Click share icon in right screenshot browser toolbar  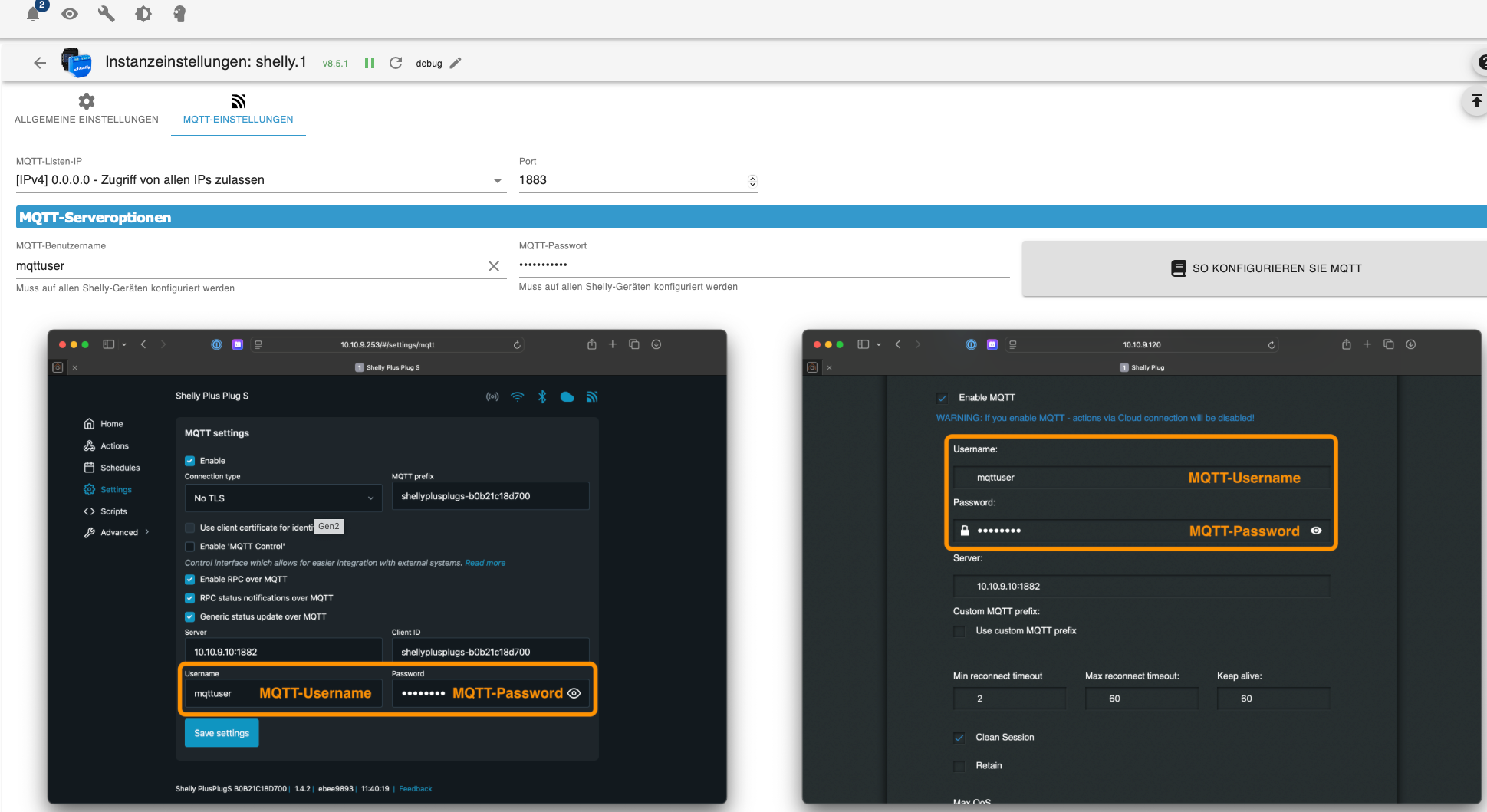pos(1347,344)
